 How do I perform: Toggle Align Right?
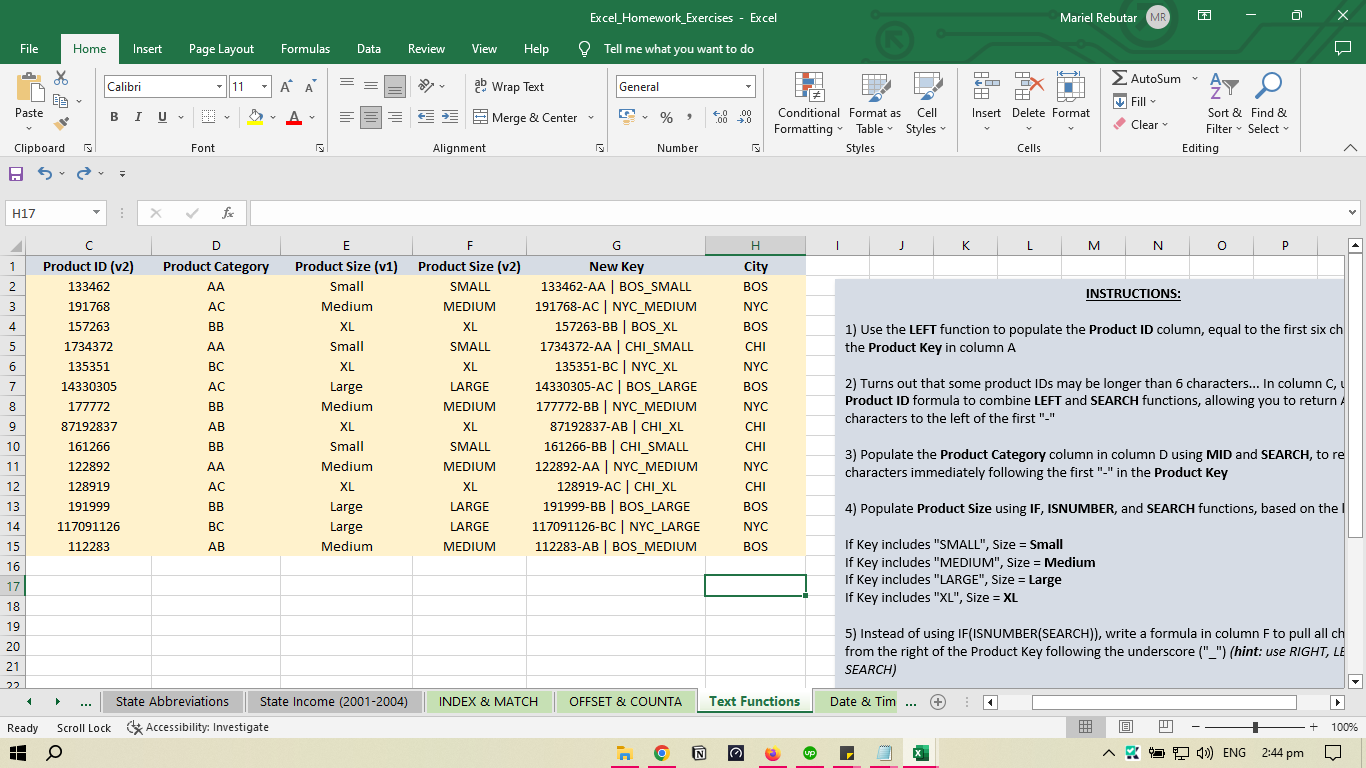point(395,117)
